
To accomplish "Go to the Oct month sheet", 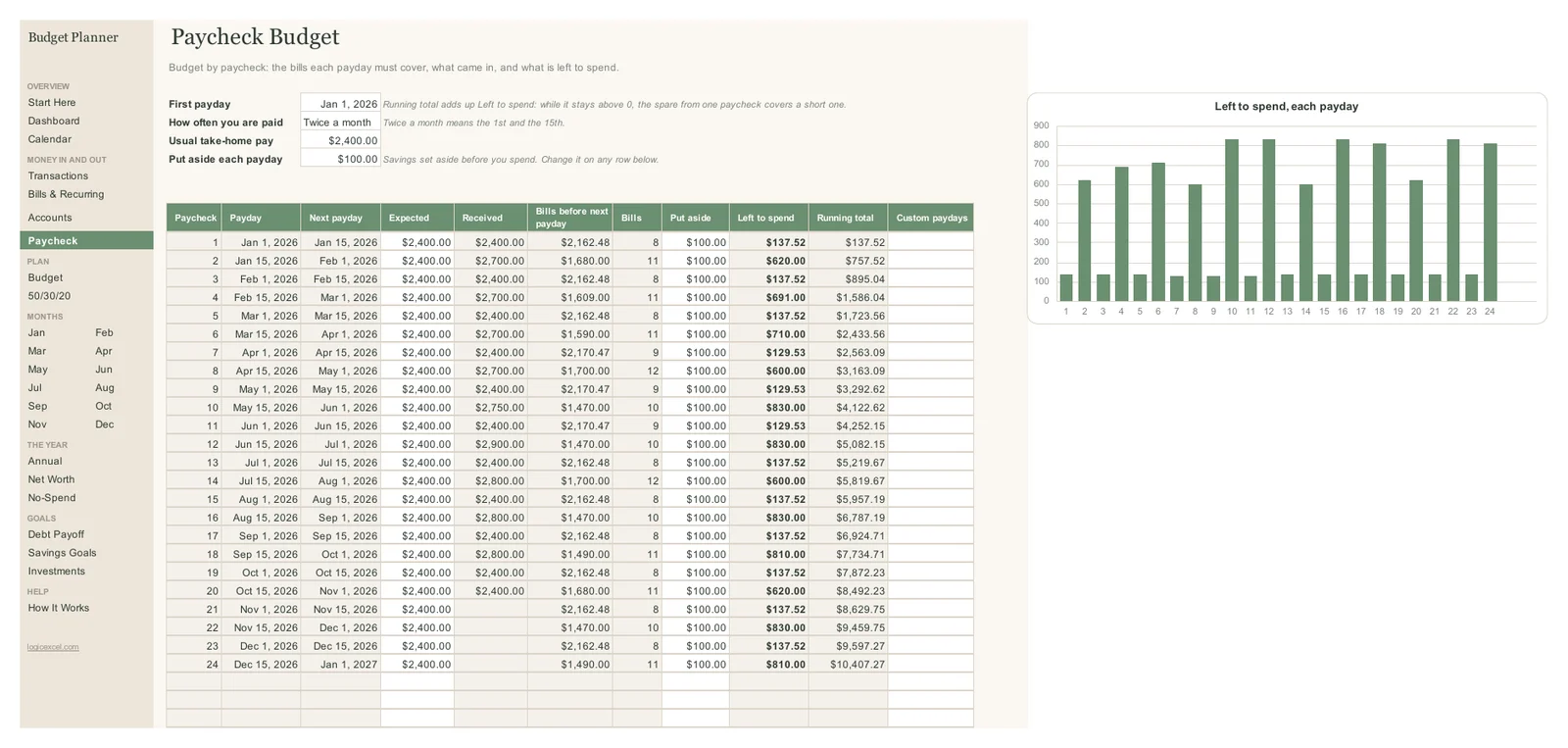I will (x=104, y=406).
